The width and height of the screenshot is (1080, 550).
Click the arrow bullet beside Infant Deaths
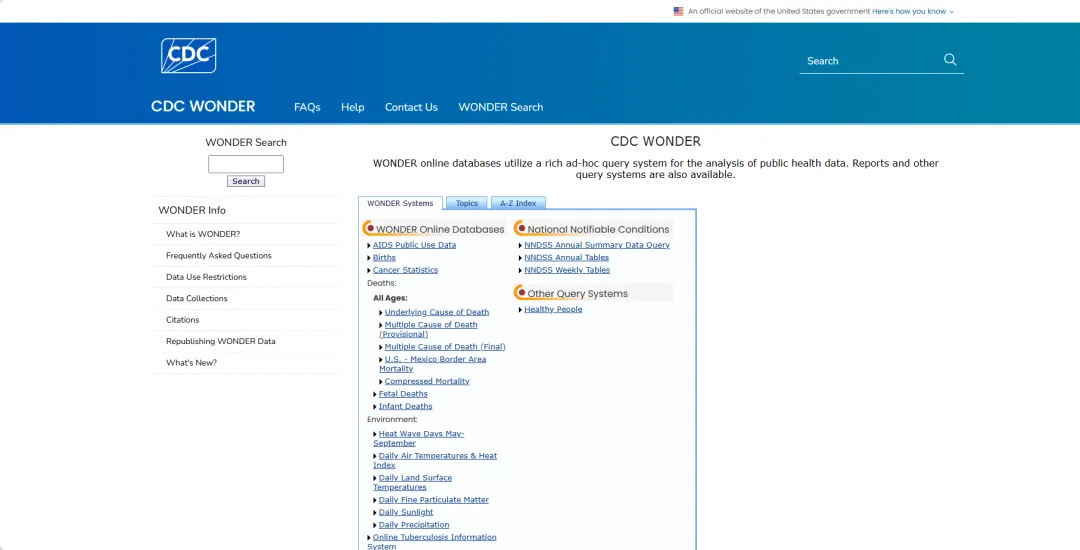pyautogui.click(x=375, y=406)
